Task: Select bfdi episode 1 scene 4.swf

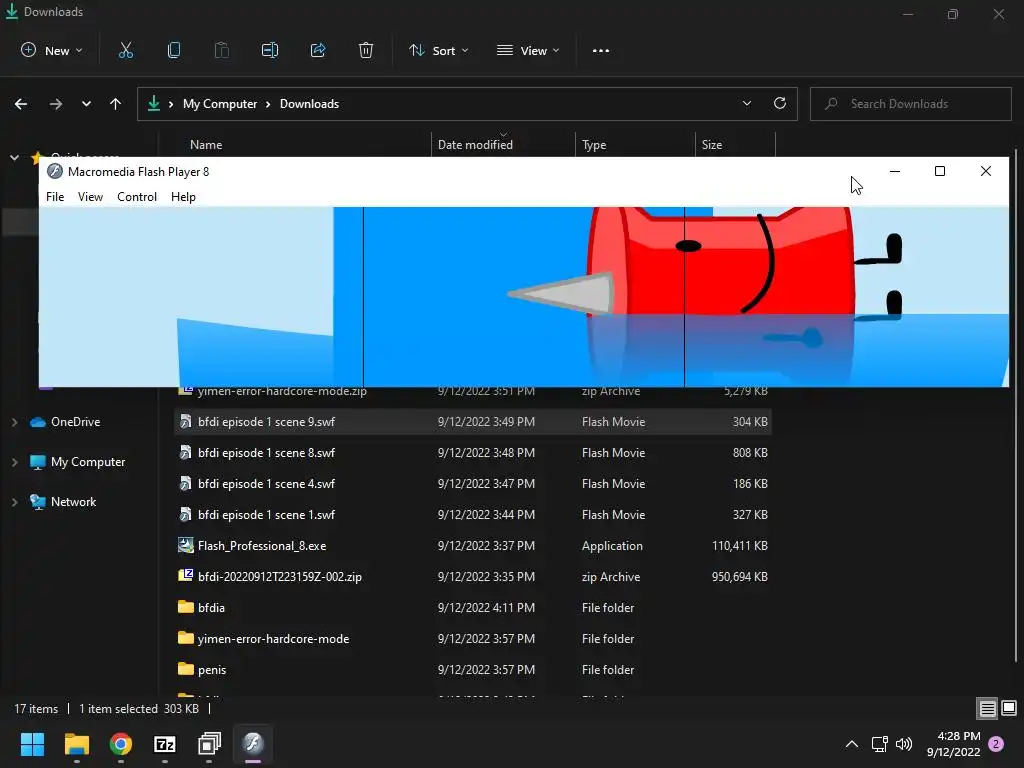Action: [x=473, y=484]
